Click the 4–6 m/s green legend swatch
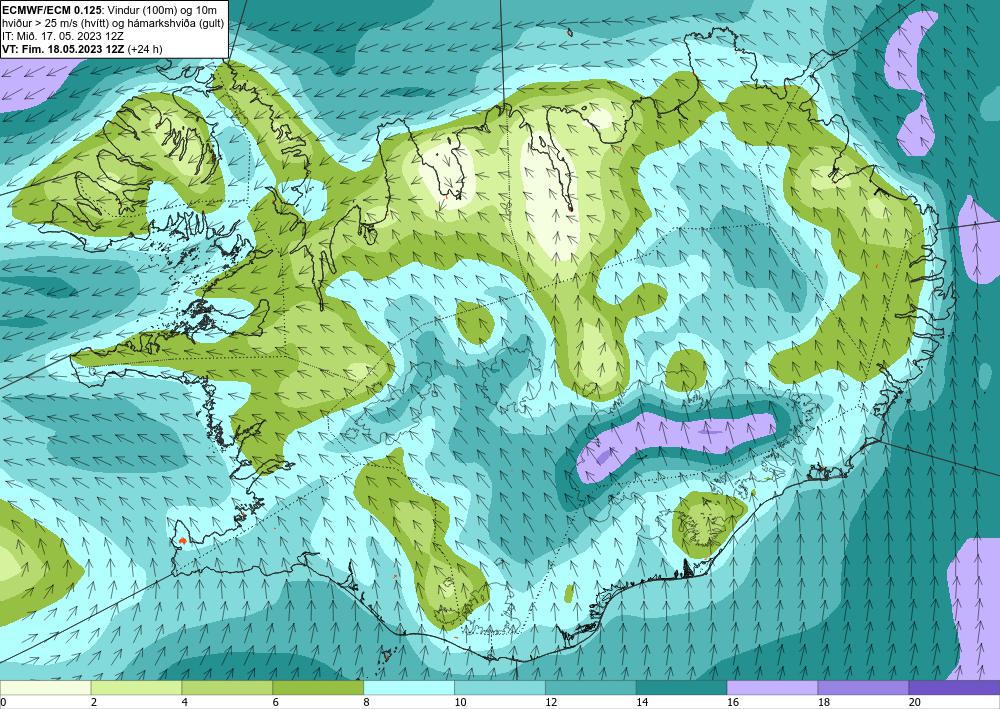The image size is (1000, 709). tap(227, 687)
